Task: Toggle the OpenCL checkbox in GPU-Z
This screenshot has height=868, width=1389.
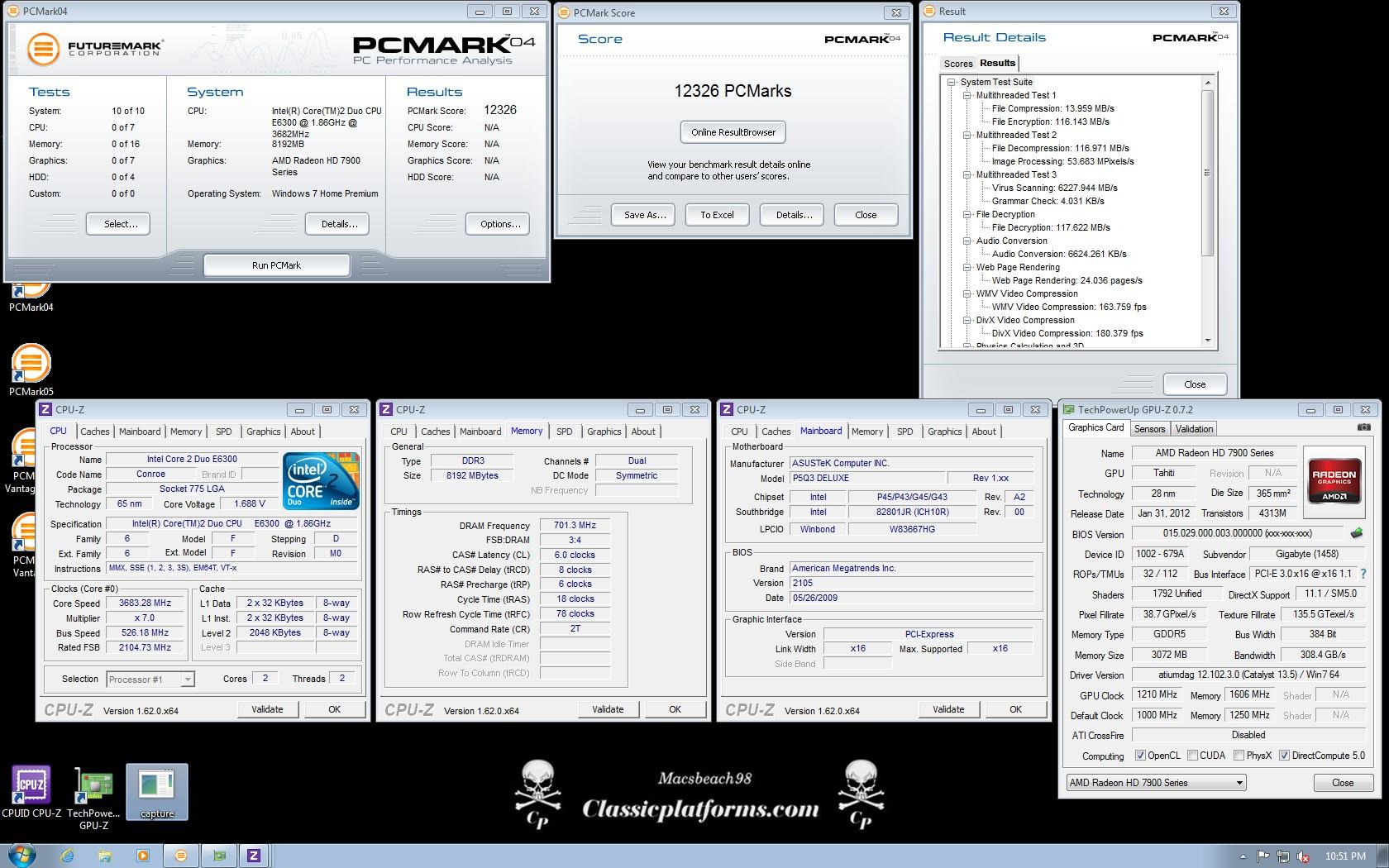Action: [1140, 755]
